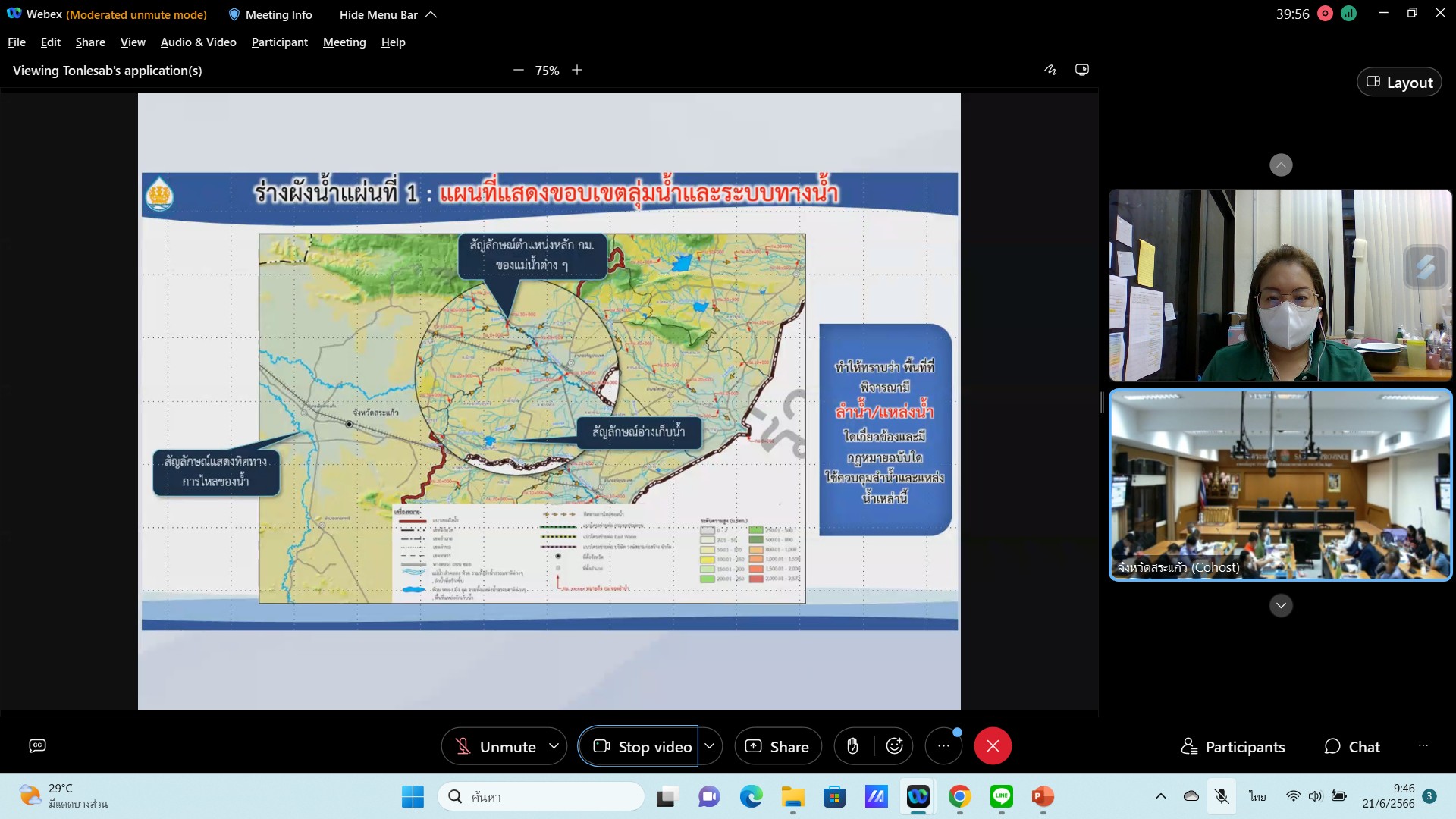Select the masked woman's video thumbnail
Screen dimensions: 1456x819
pos(1280,285)
